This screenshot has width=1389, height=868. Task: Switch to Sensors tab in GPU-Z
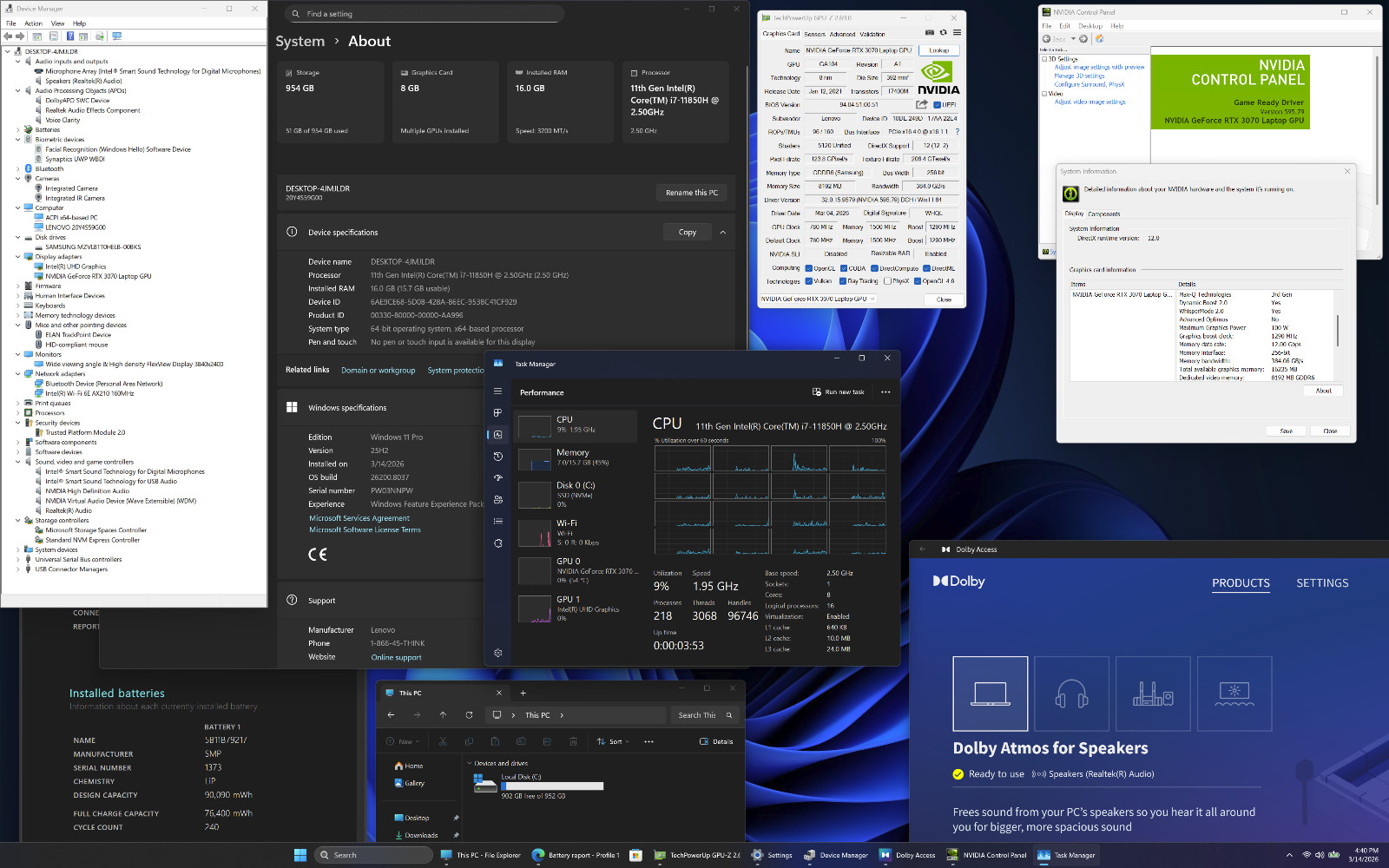coord(814,35)
